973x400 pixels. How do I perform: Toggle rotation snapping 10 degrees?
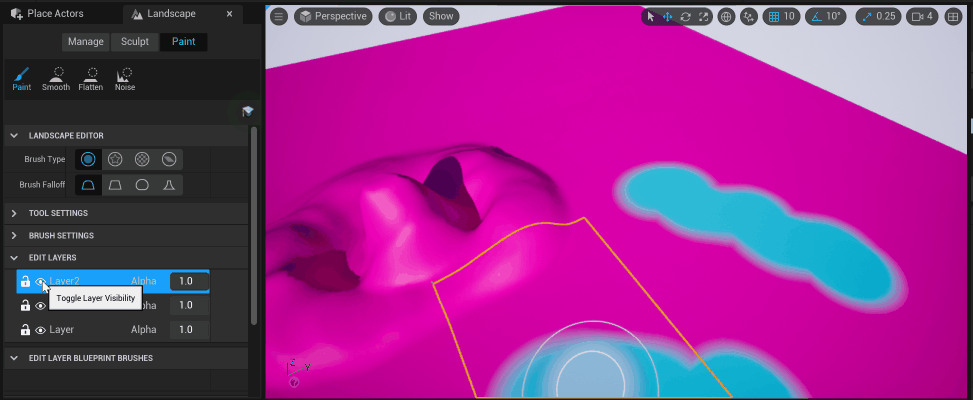(x=826, y=17)
